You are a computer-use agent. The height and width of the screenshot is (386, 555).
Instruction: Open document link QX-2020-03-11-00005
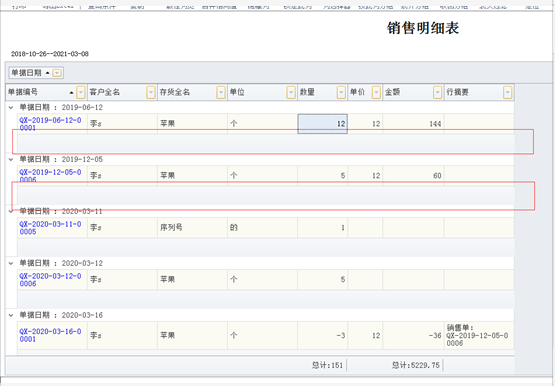[50, 228]
